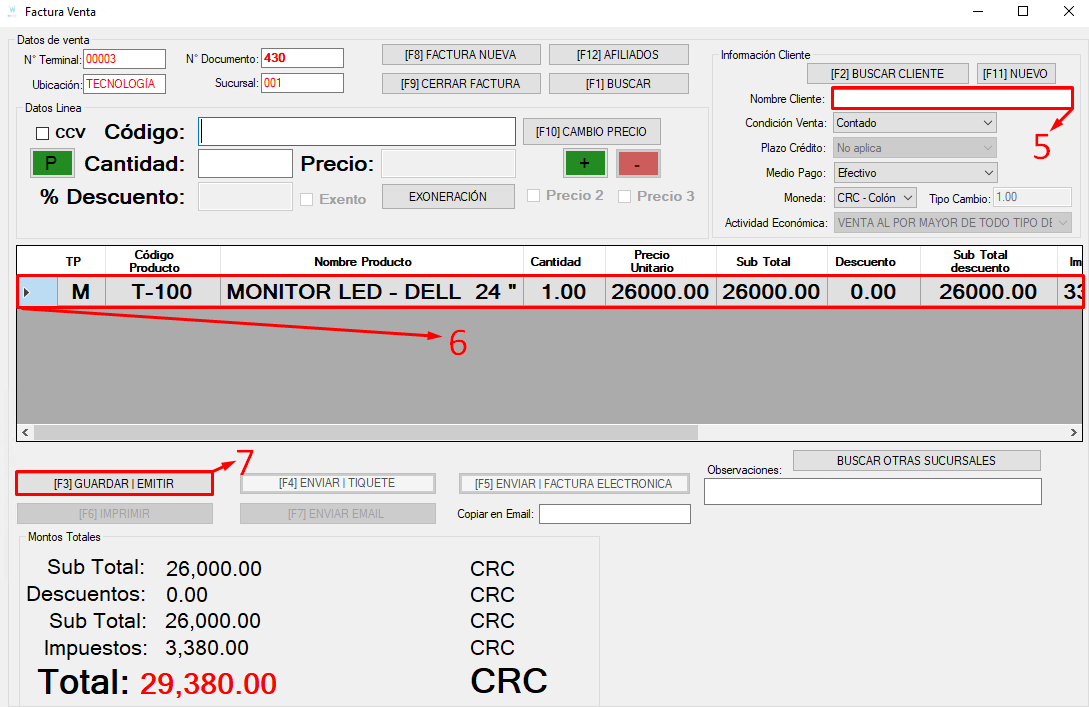
Task: Click the Impuestos value 3,380.00
Action: [x=207, y=648]
